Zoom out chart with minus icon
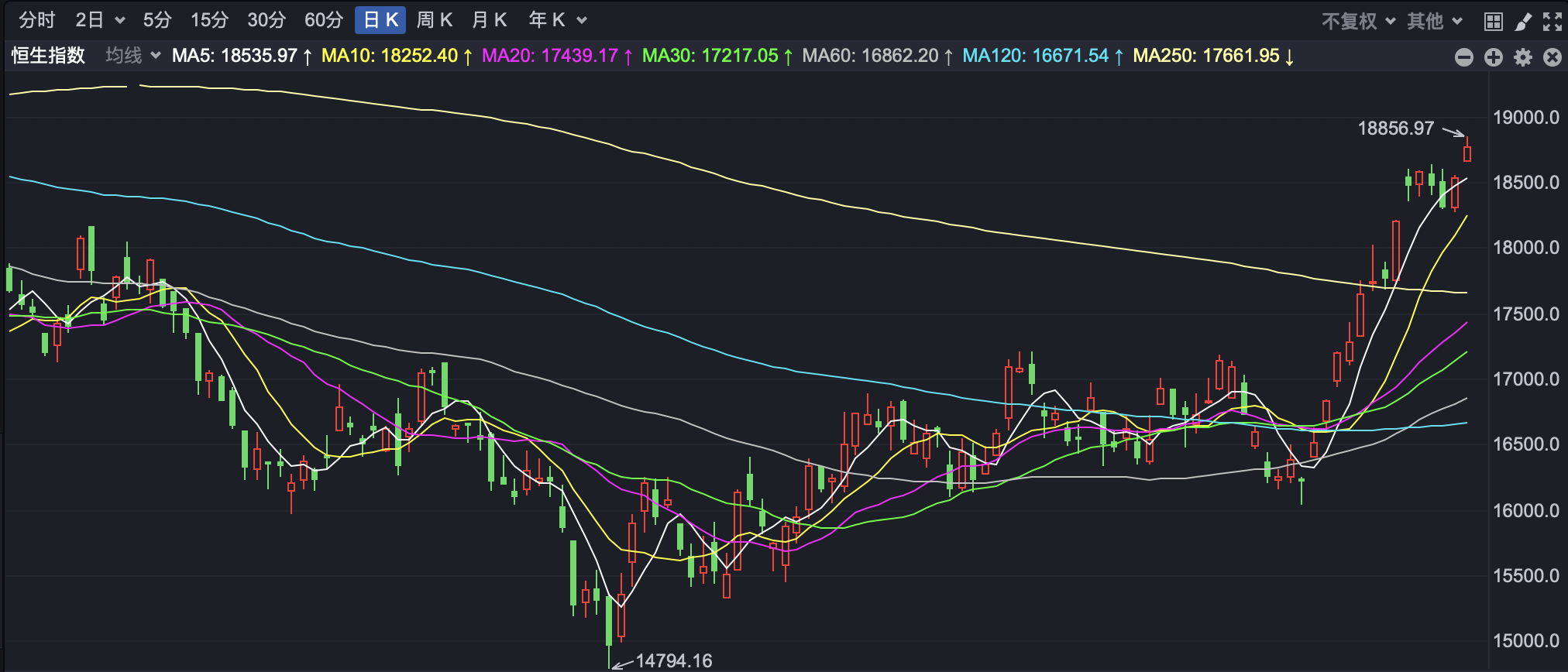Viewport: 1568px width, 672px height. point(1463,57)
